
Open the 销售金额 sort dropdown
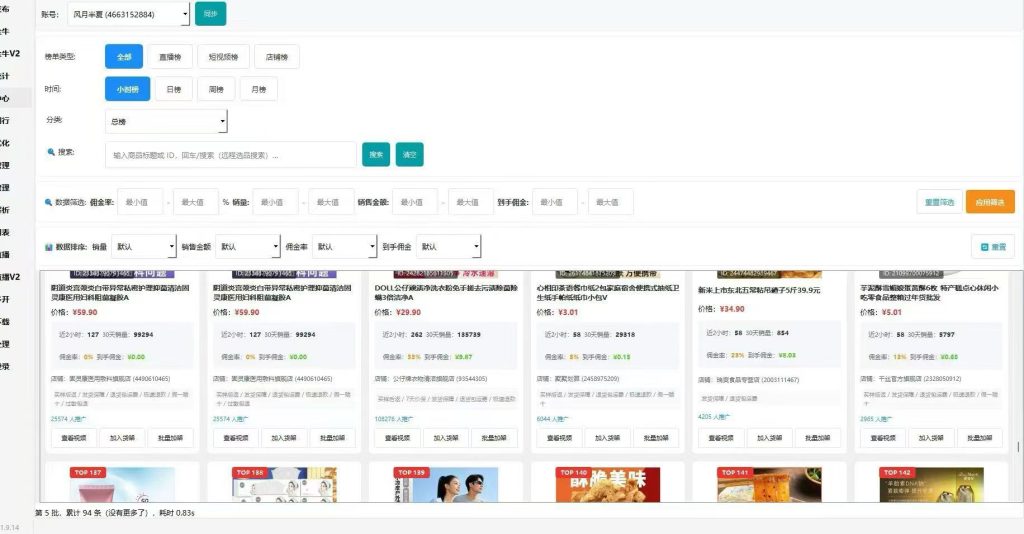[248, 247]
